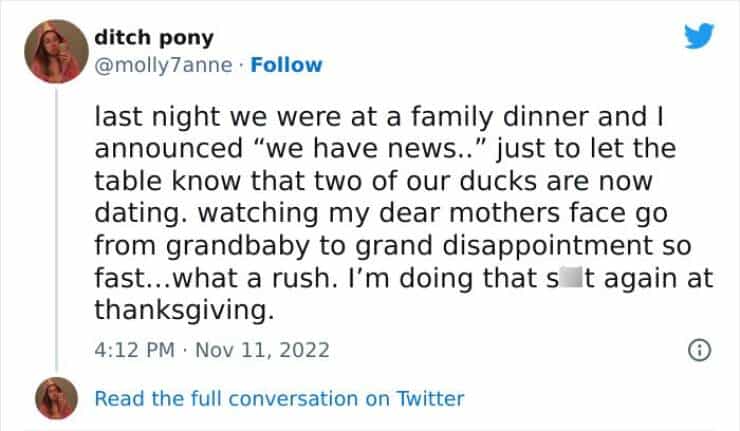Image resolution: width=740 pixels, height=431 pixels.
Task: Read the full conversation on Twitter
Action: 279,398
